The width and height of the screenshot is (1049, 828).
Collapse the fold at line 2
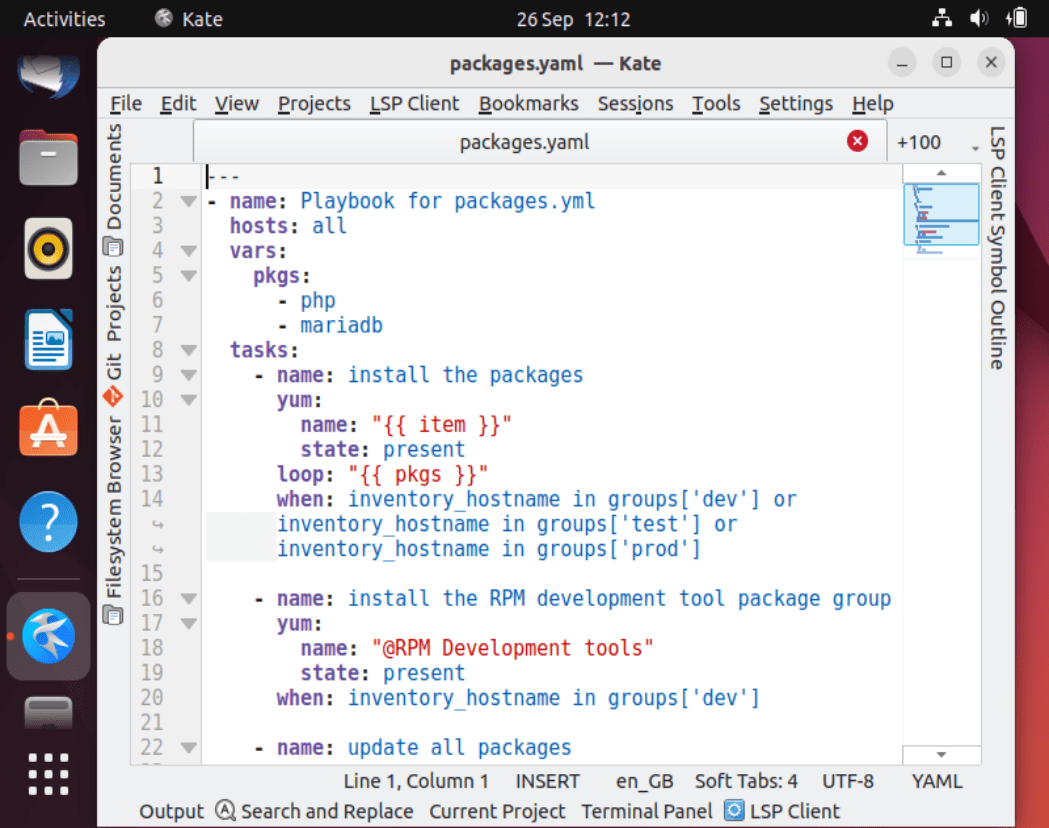tap(187, 200)
